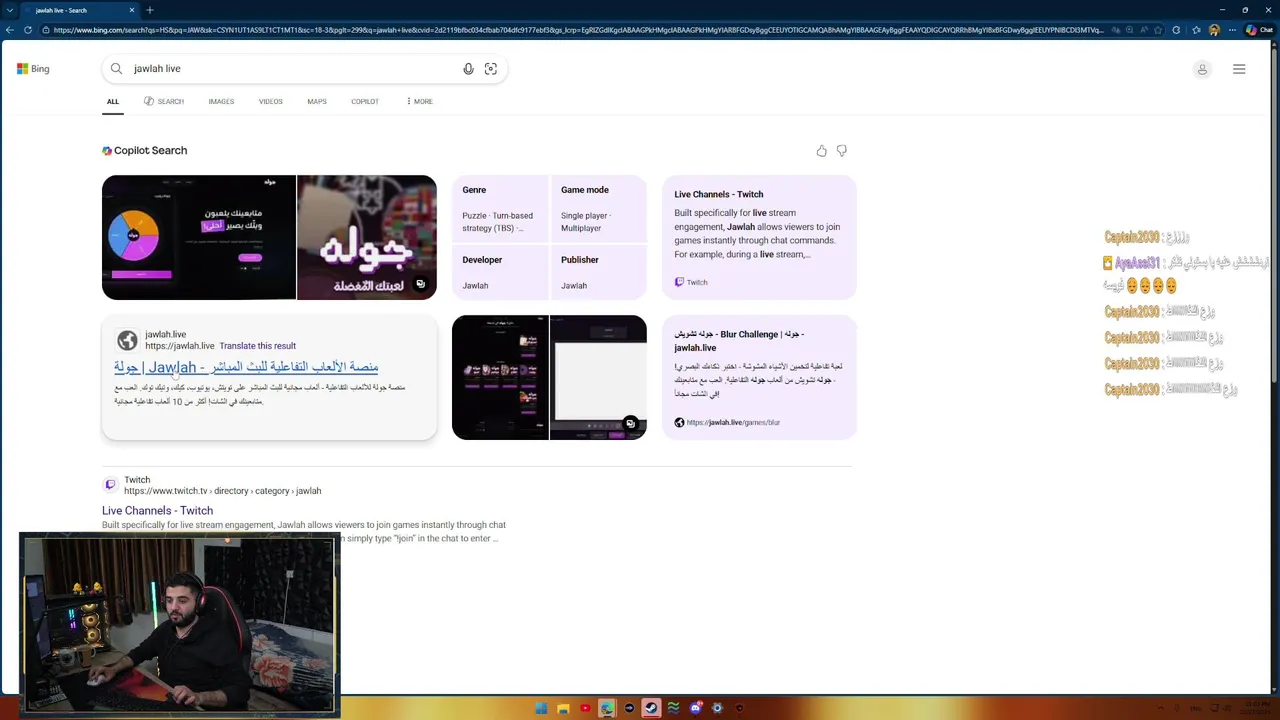This screenshot has width=1280, height=720.
Task: Click the browser address bar URL
Action: pyautogui.click(x=578, y=30)
